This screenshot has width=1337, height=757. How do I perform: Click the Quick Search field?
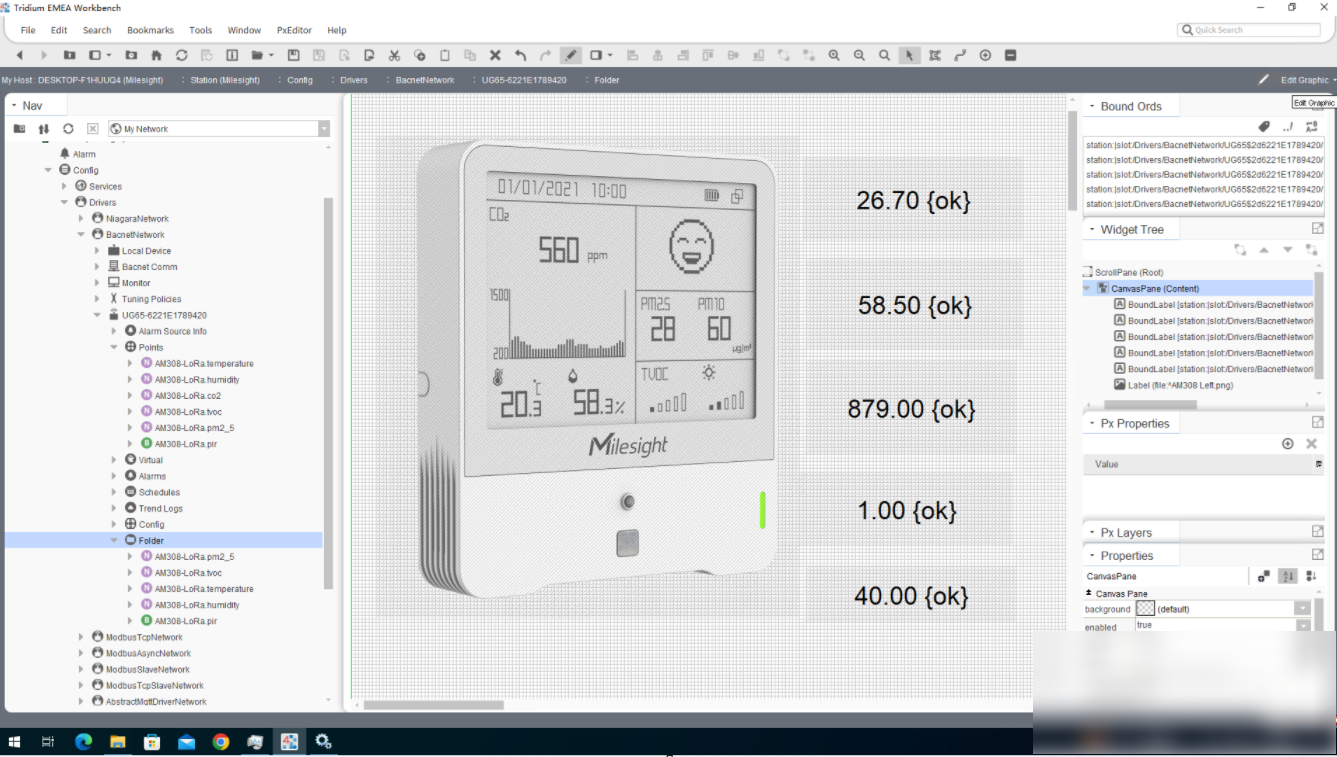[x=1249, y=30]
